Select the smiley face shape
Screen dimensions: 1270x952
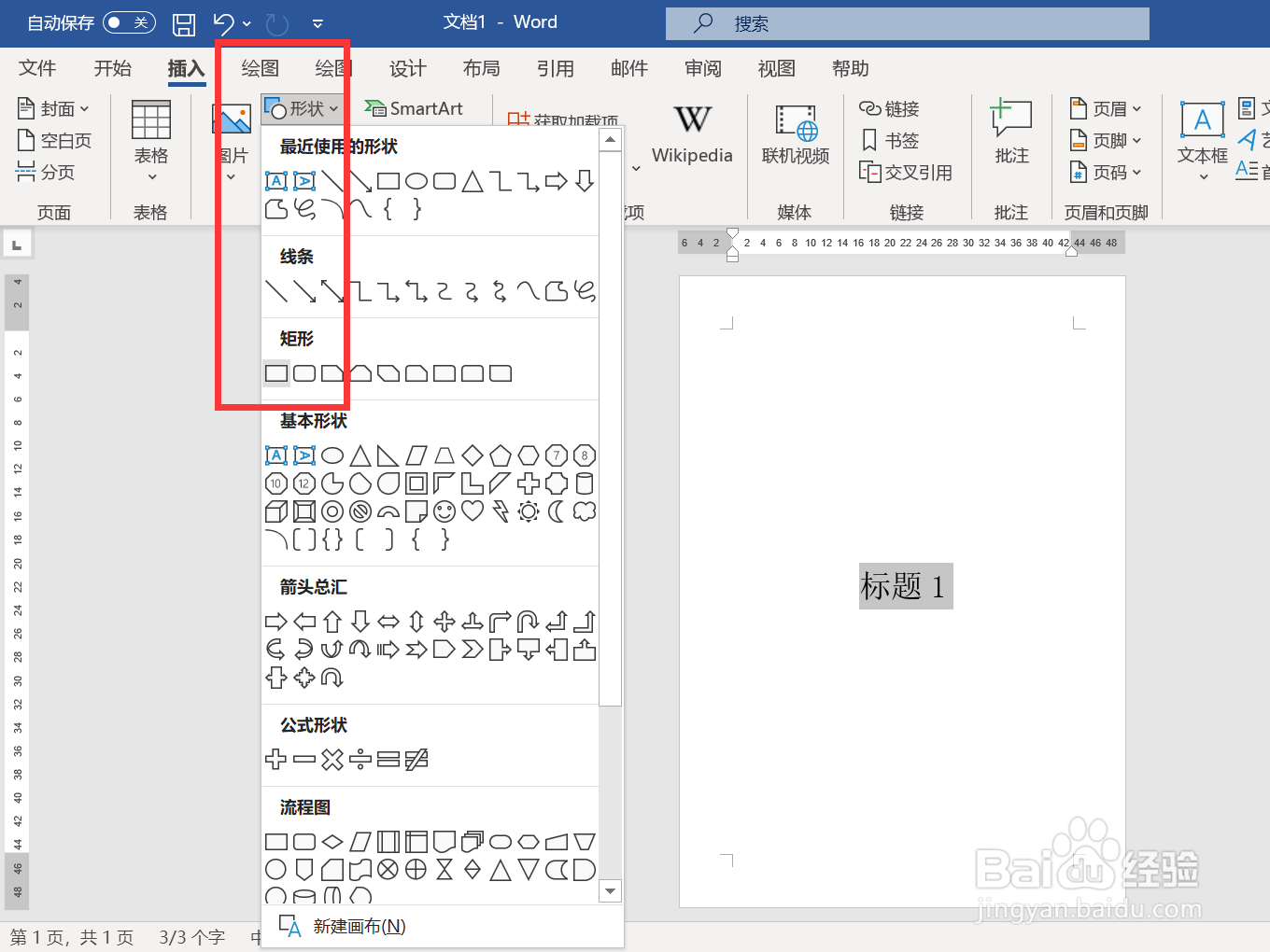pos(444,511)
